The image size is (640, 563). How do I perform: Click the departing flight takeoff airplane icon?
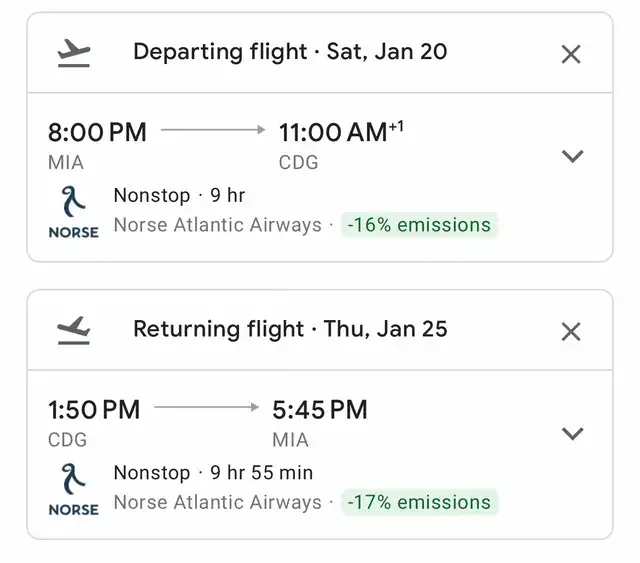(x=73, y=53)
